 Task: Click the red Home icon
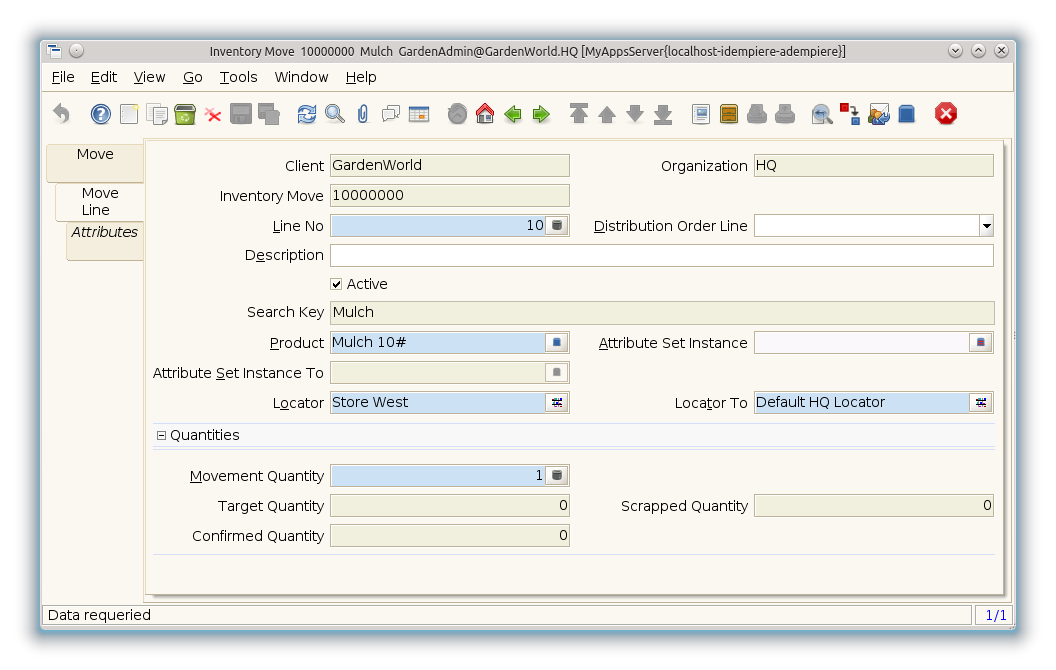pyautogui.click(x=485, y=114)
